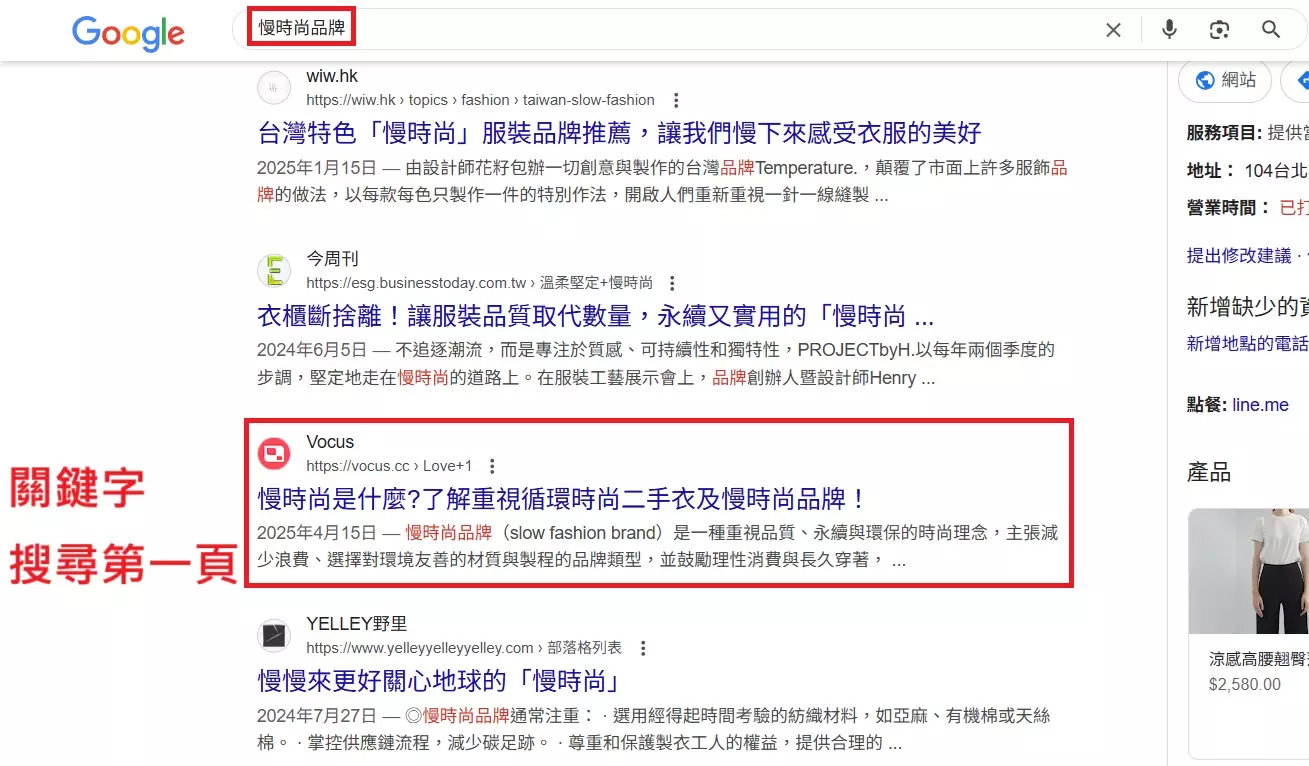Click the magnifying glass search icon
The width and height of the screenshot is (1309, 766).
pyautogui.click(x=1270, y=30)
